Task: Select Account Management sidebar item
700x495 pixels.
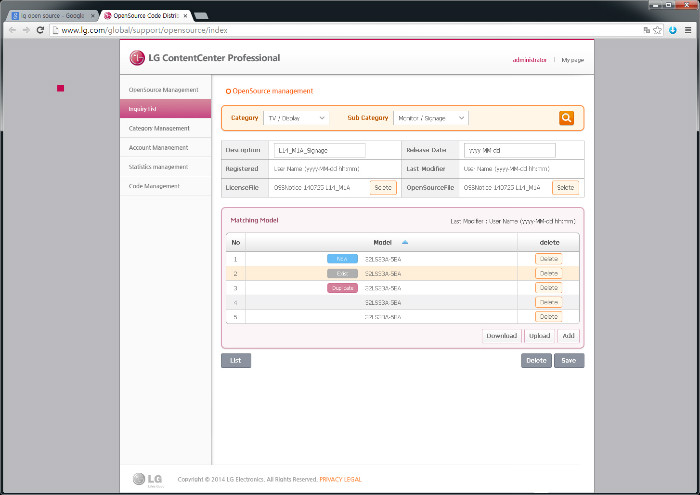Action: coord(158,147)
